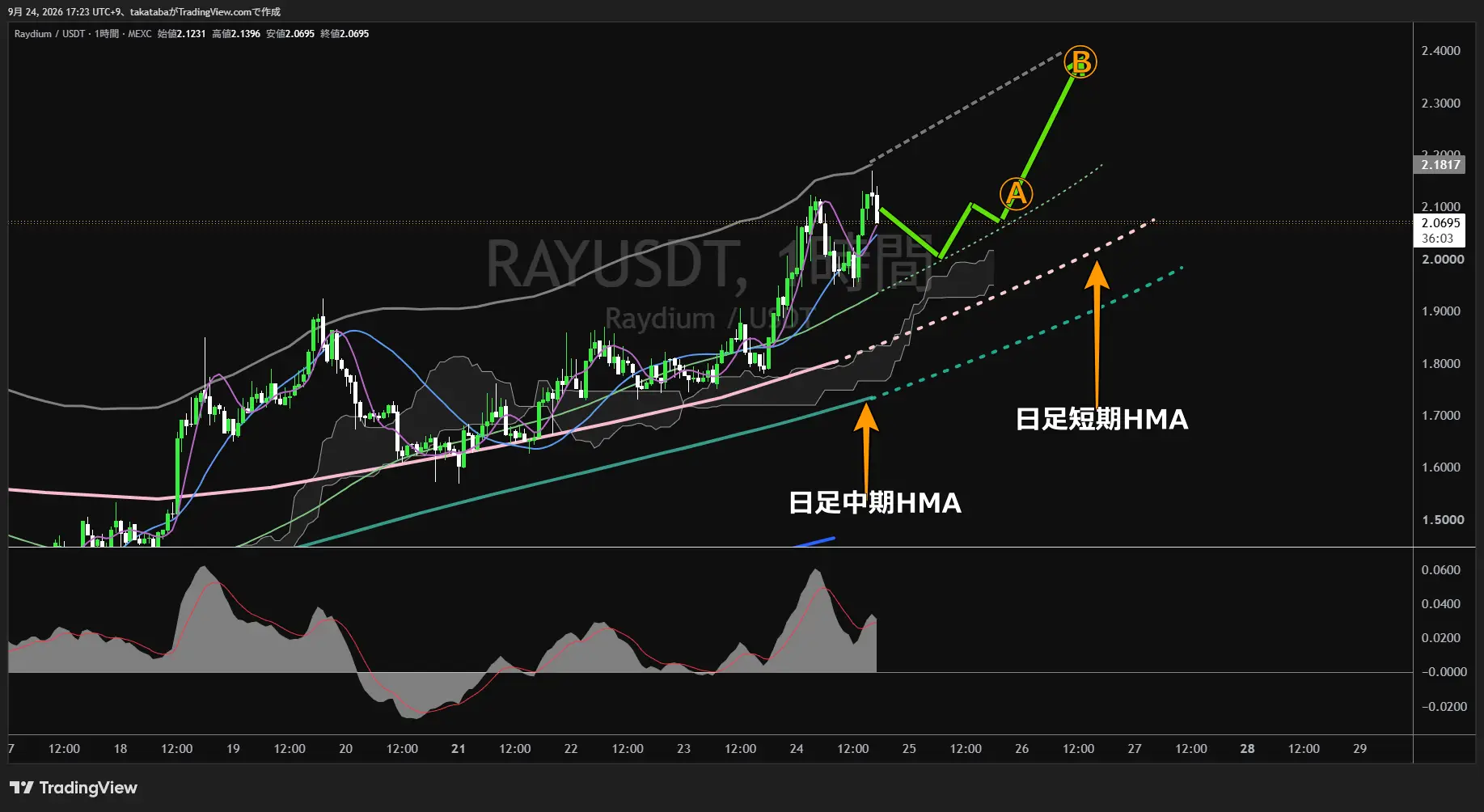The height and width of the screenshot is (812, 1484).
Task: Click the 0.0200 indicator scale label
Action: [x=1441, y=638]
